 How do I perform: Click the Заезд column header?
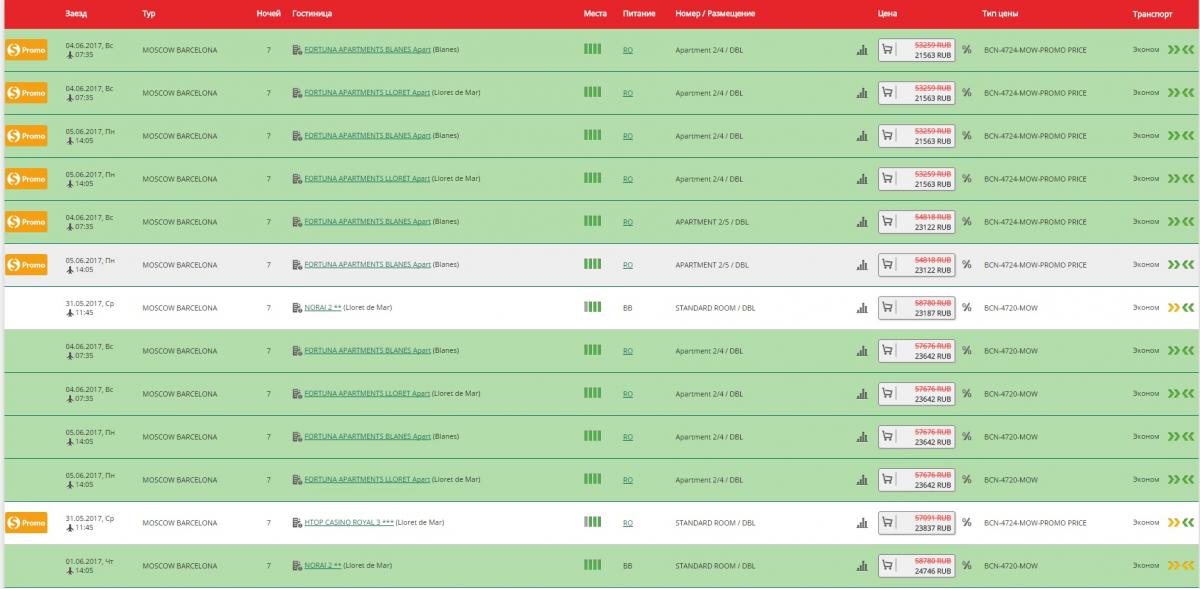76,14
